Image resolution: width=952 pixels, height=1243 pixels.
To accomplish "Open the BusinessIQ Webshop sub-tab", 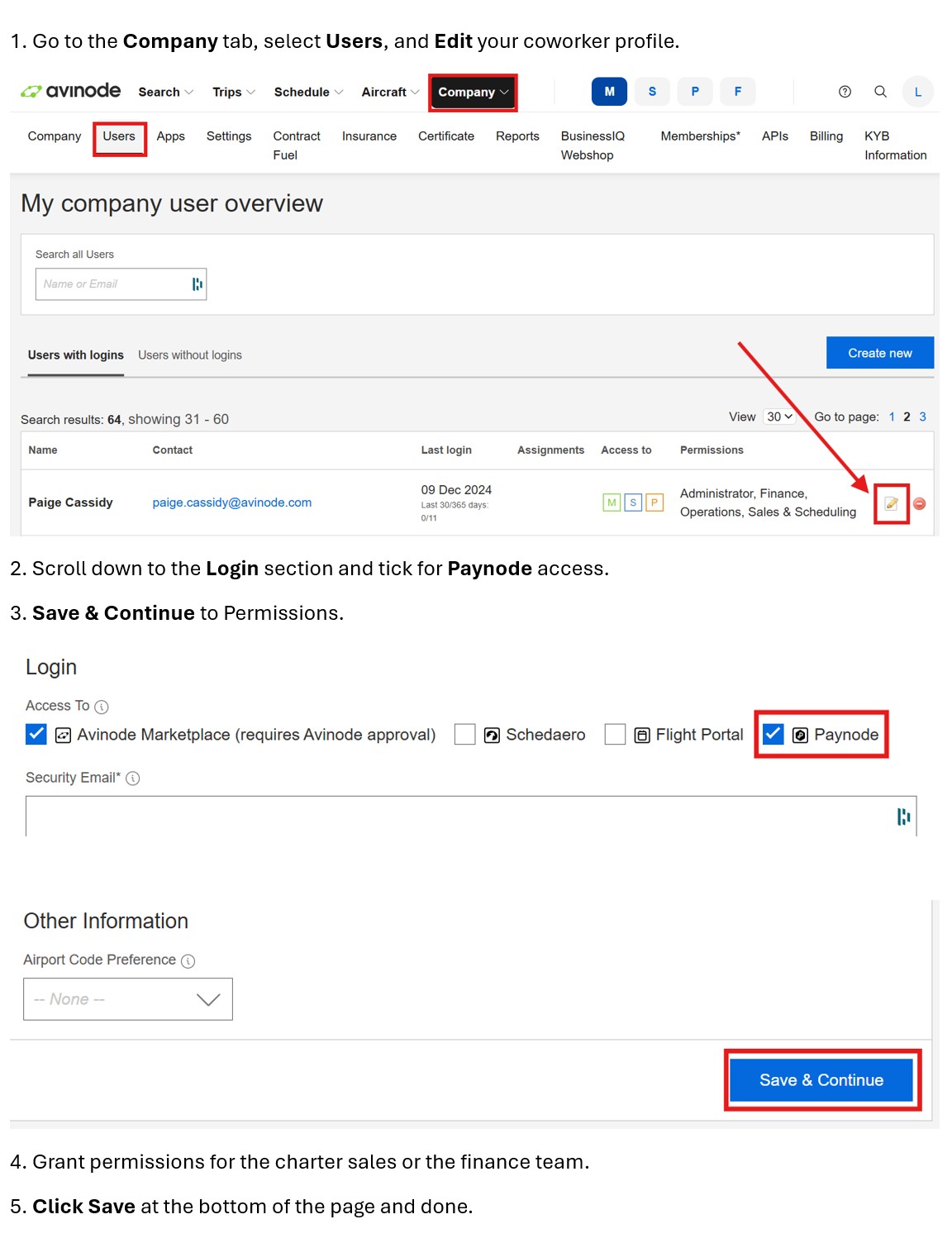I will pyautogui.click(x=593, y=145).
